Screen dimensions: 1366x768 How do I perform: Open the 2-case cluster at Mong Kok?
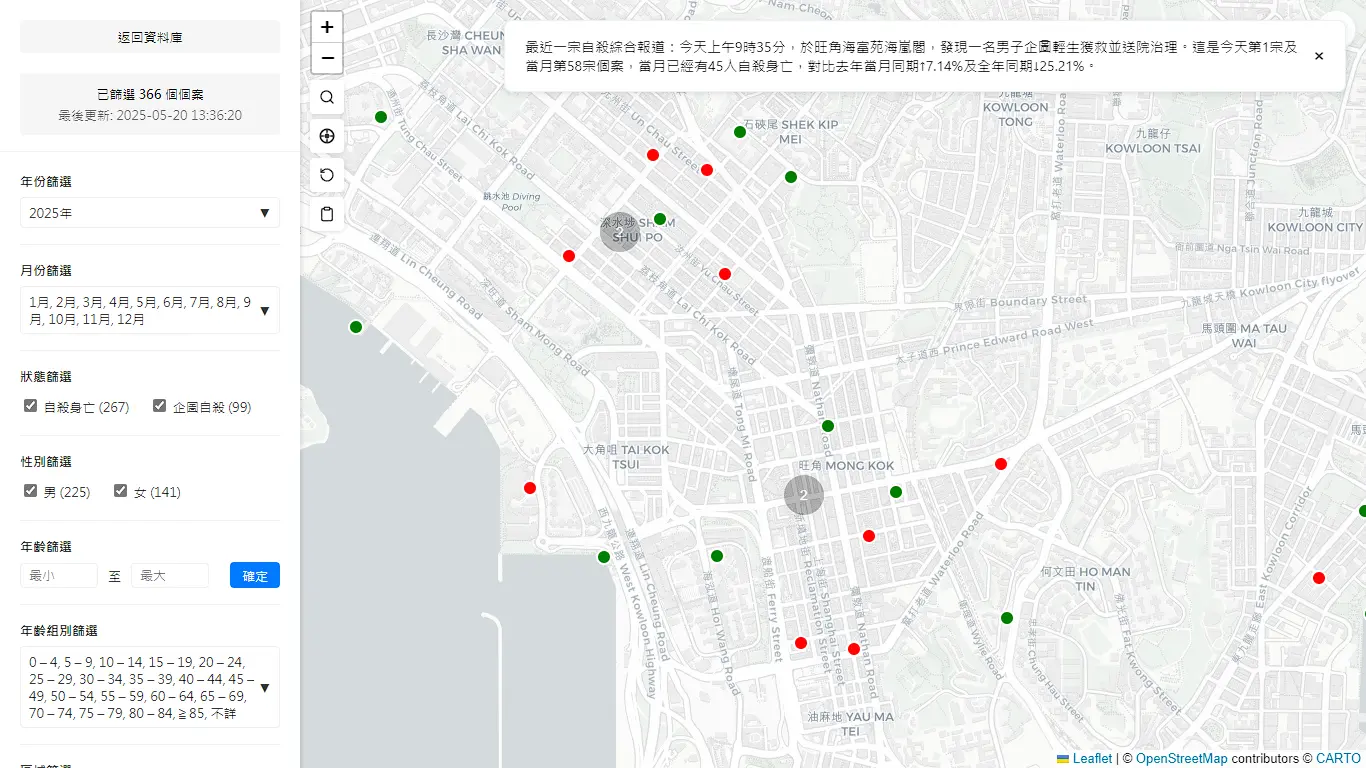pyautogui.click(x=804, y=495)
